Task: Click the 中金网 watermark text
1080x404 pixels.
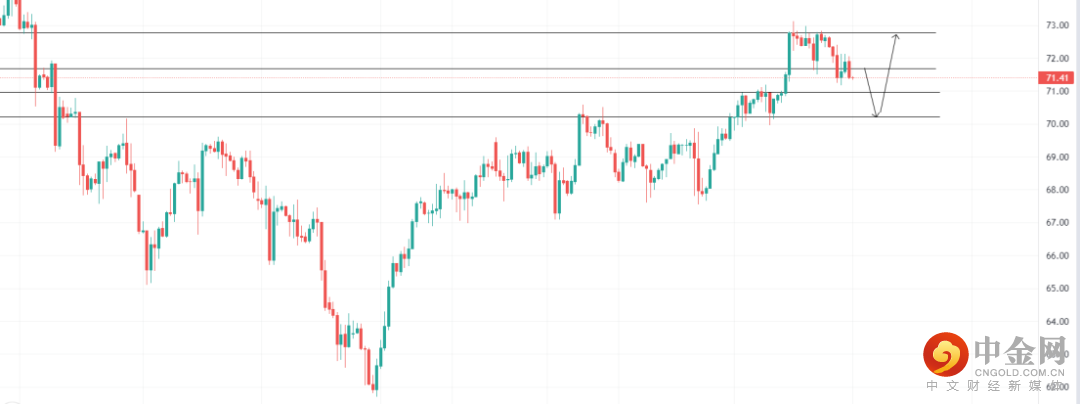Action: pyautogui.click(x=1018, y=350)
